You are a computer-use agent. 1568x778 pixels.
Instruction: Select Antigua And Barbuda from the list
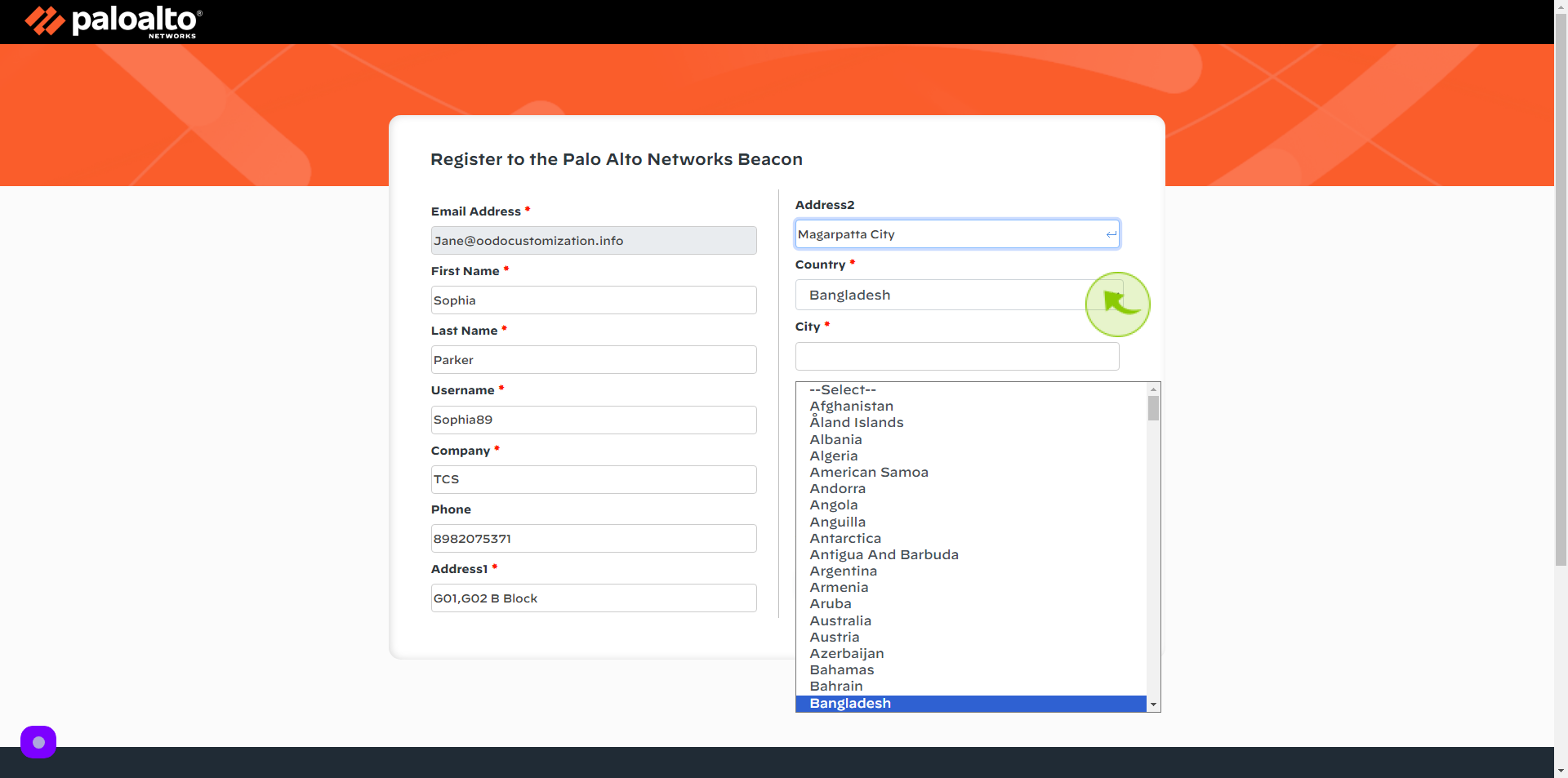pyautogui.click(x=971, y=554)
